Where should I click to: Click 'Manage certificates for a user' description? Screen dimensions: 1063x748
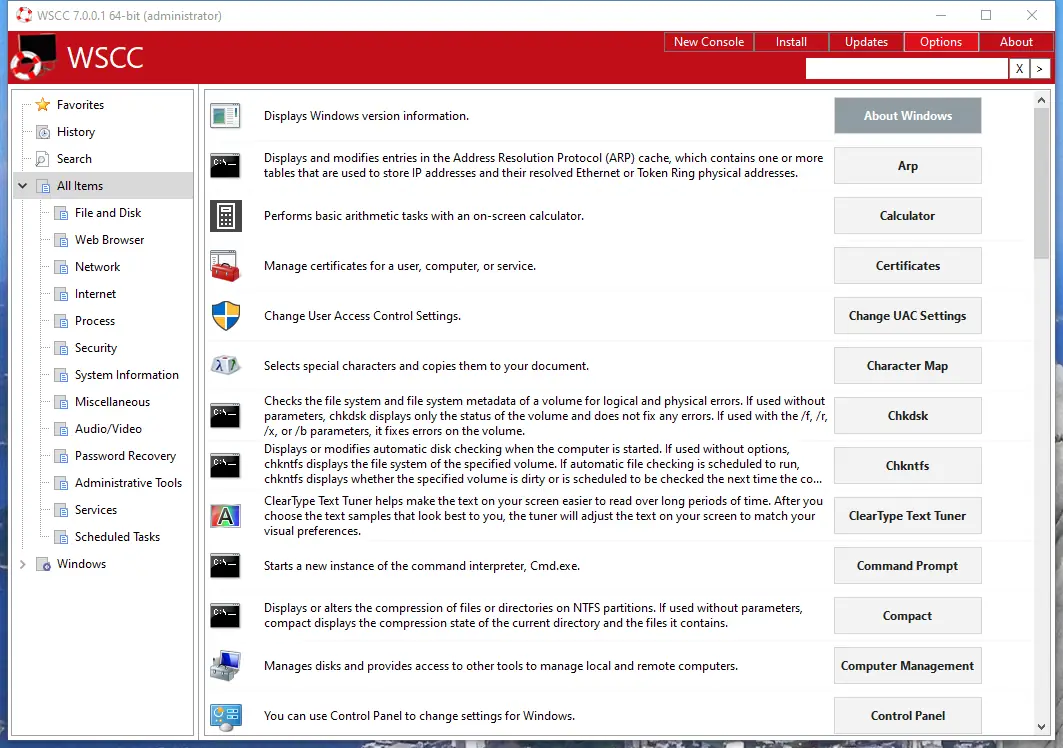point(400,266)
